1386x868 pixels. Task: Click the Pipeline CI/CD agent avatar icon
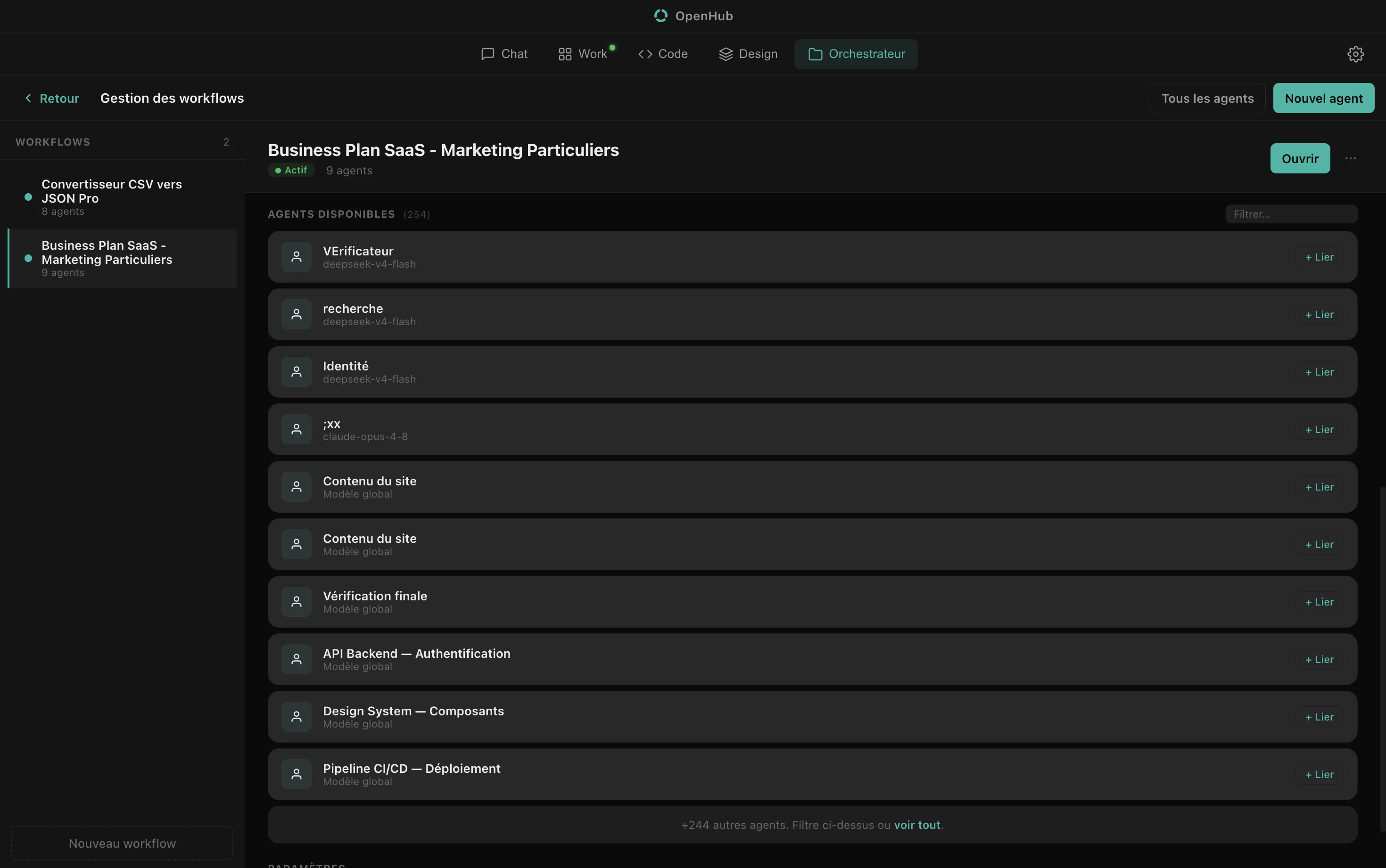click(296, 773)
